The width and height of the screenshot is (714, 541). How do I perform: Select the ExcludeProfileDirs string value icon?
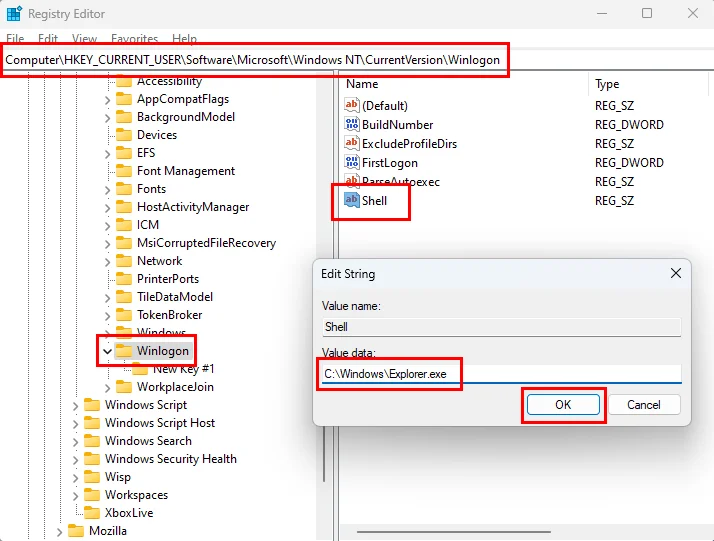(x=352, y=143)
